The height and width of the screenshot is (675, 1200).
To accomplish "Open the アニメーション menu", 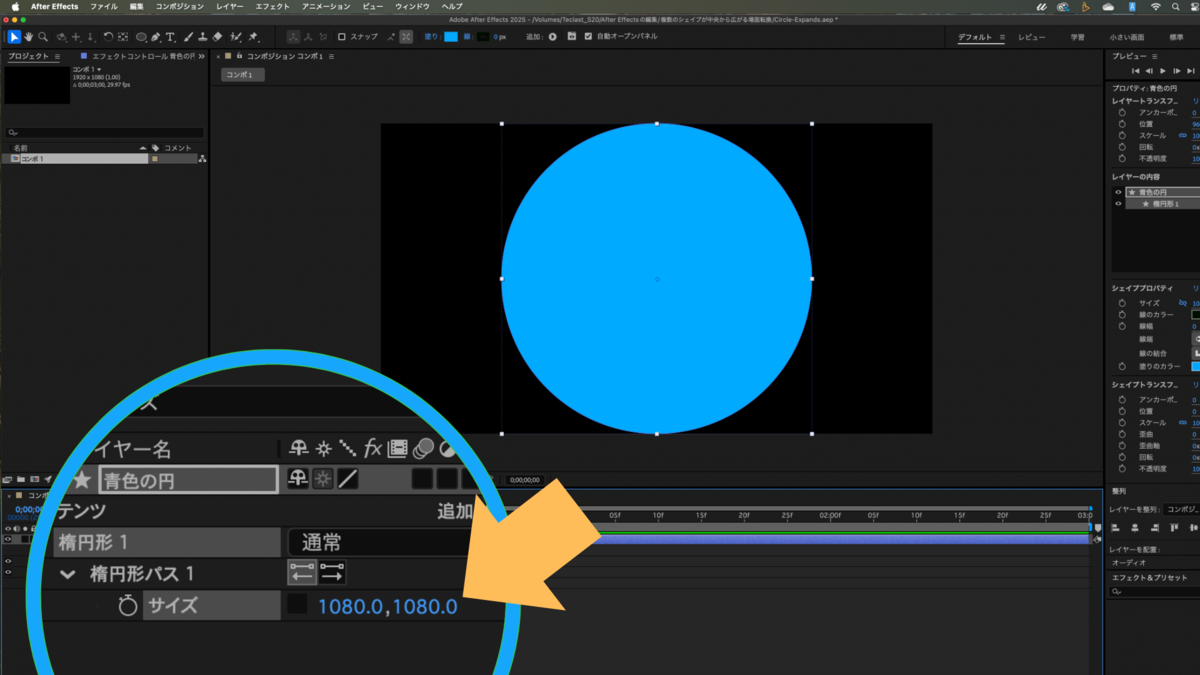I will tap(326, 6).
